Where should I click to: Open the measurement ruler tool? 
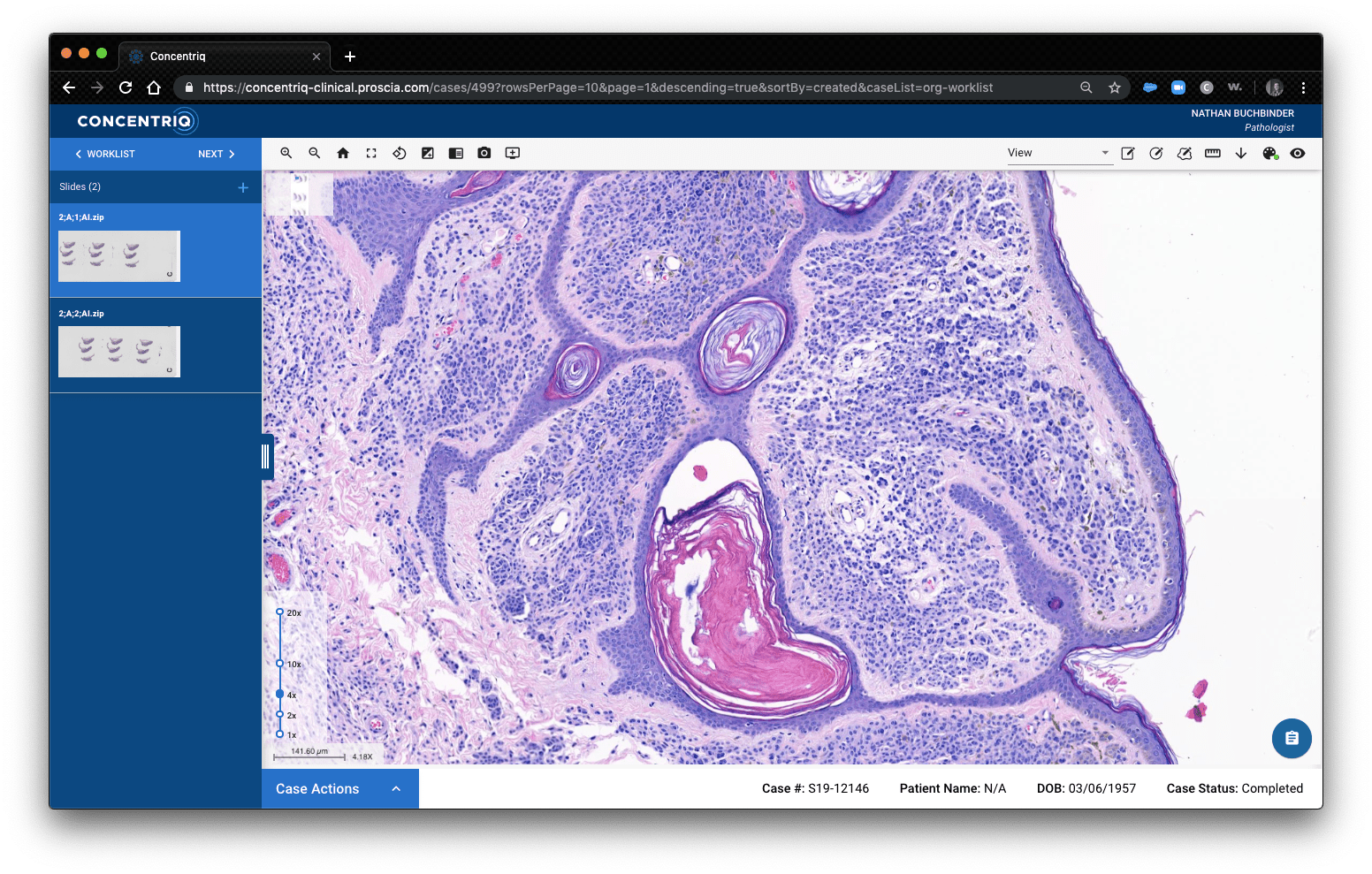[x=1212, y=153]
